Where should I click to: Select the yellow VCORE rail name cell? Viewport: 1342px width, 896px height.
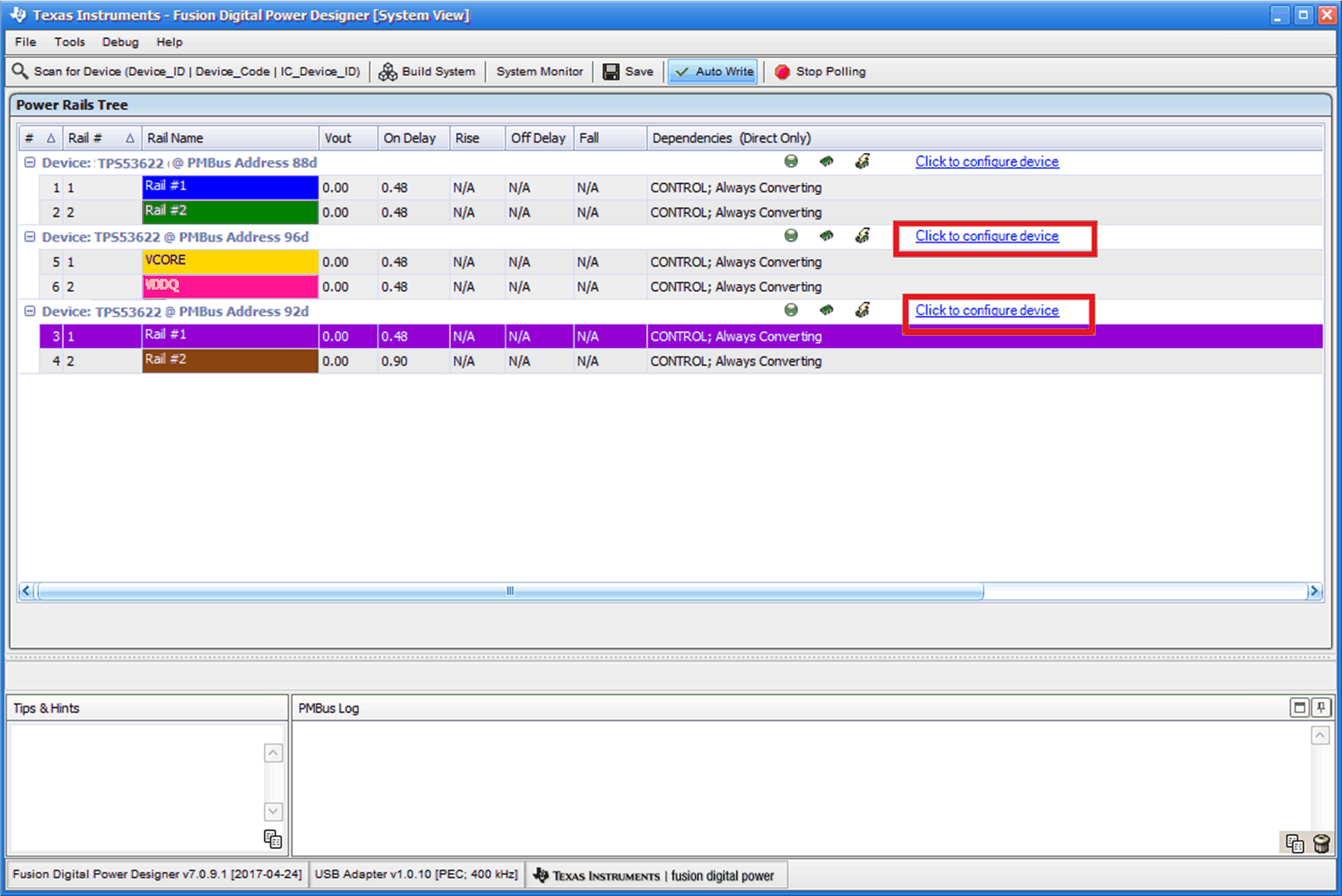[230, 261]
